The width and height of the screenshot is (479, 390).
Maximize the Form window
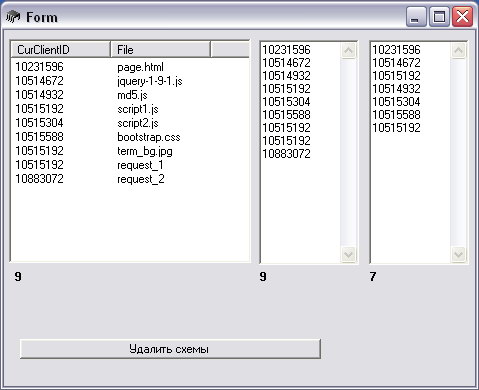coord(439,16)
